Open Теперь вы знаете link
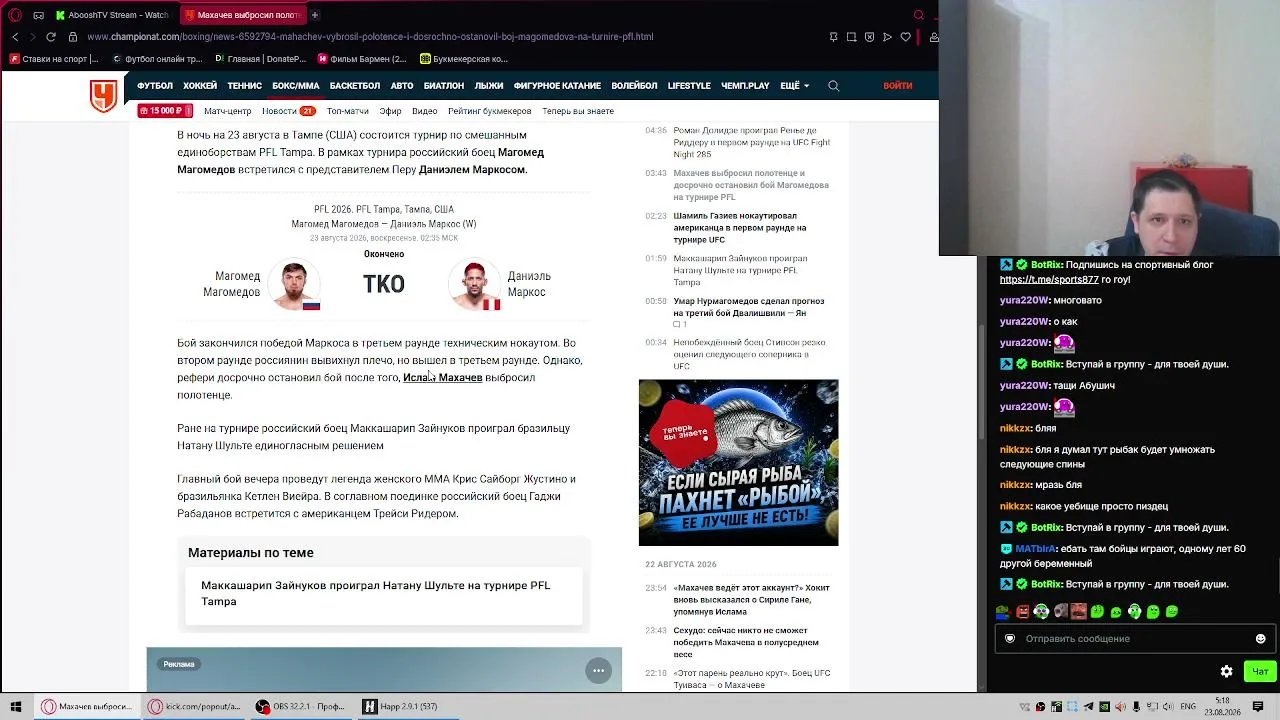The height and width of the screenshot is (720, 1280). [x=578, y=111]
